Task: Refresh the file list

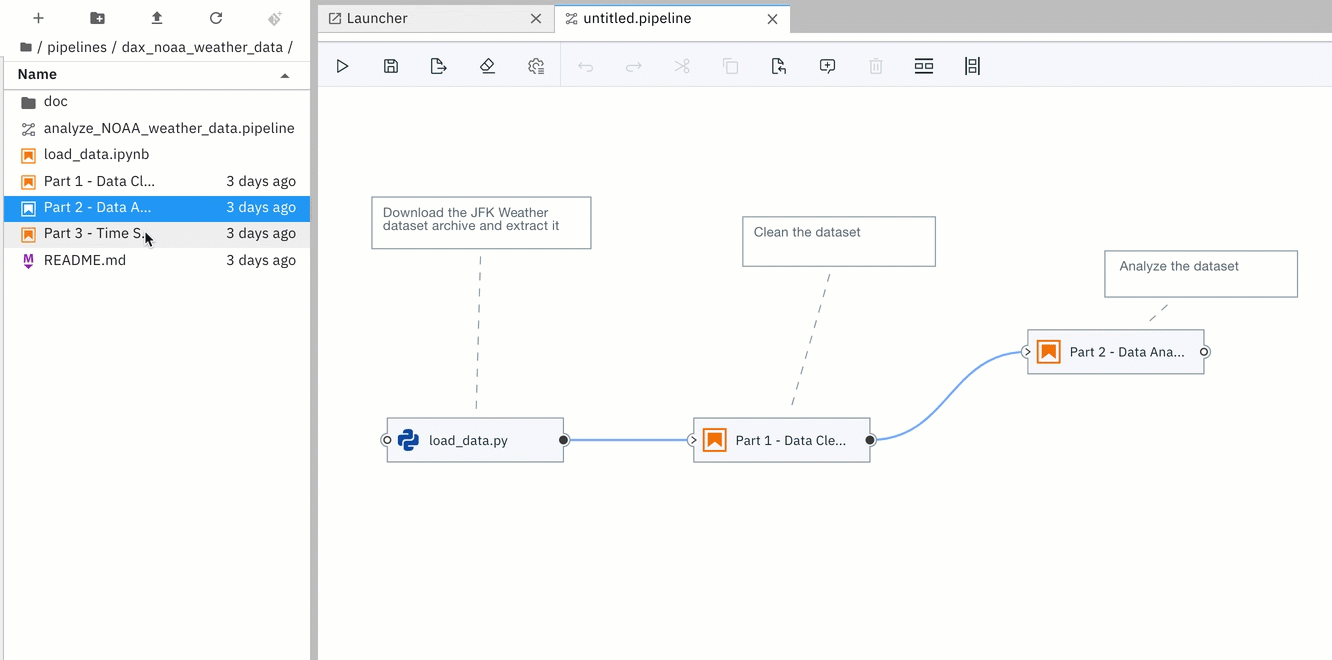Action: coord(216,18)
